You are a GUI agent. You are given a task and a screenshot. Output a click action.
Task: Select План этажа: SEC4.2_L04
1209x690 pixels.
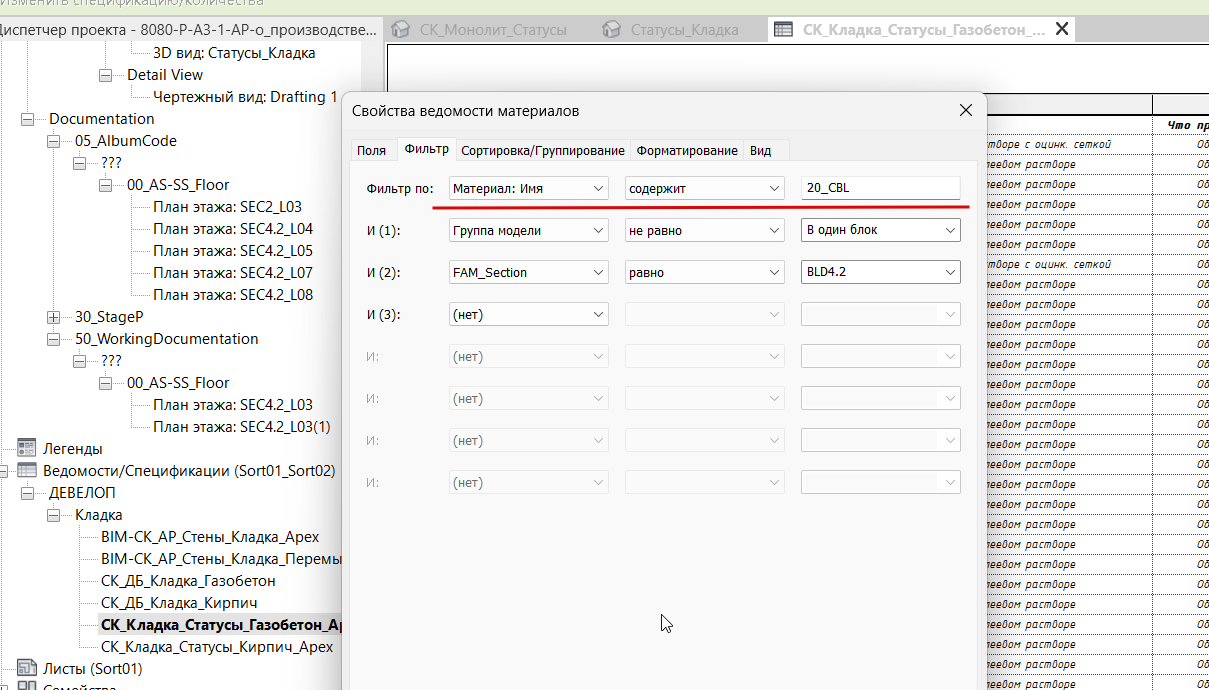pyautogui.click(x=233, y=229)
